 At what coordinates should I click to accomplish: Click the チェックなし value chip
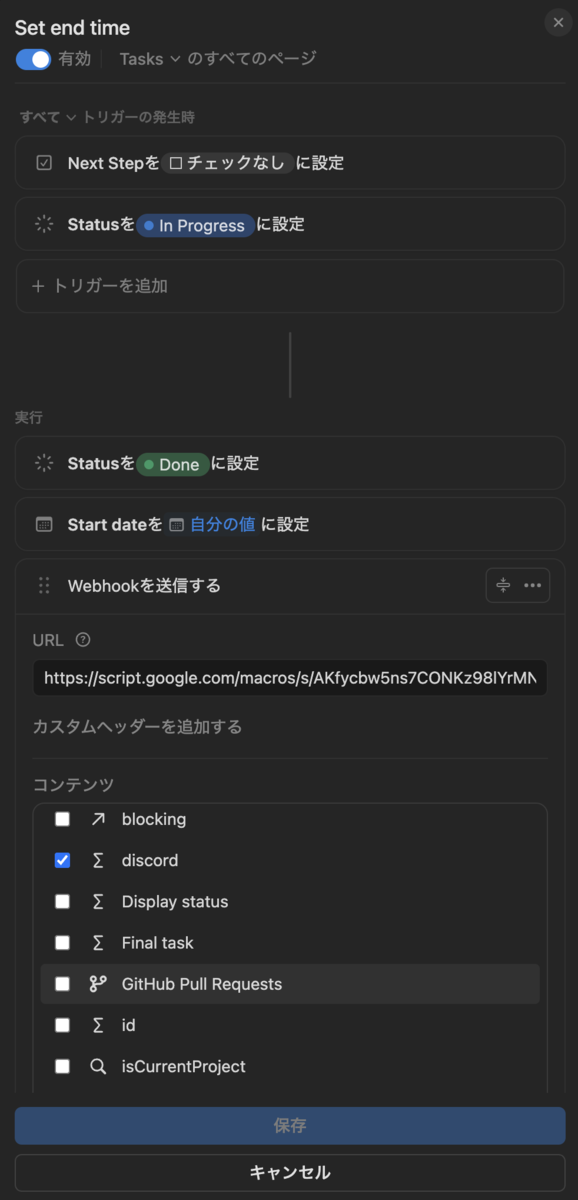tap(229, 162)
